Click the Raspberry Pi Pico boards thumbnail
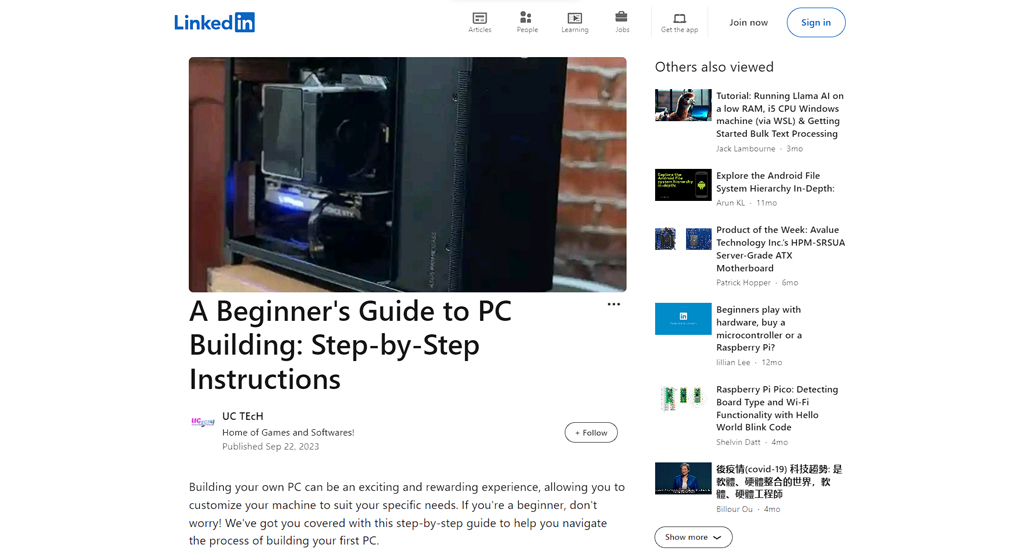This screenshot has width=1028, height=556. pyautogui.click(x=682, y=397)
